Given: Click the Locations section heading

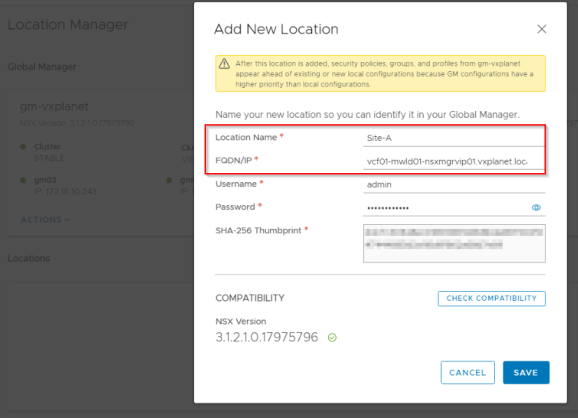Looking at the screenshot, I should tap(29, 258).
